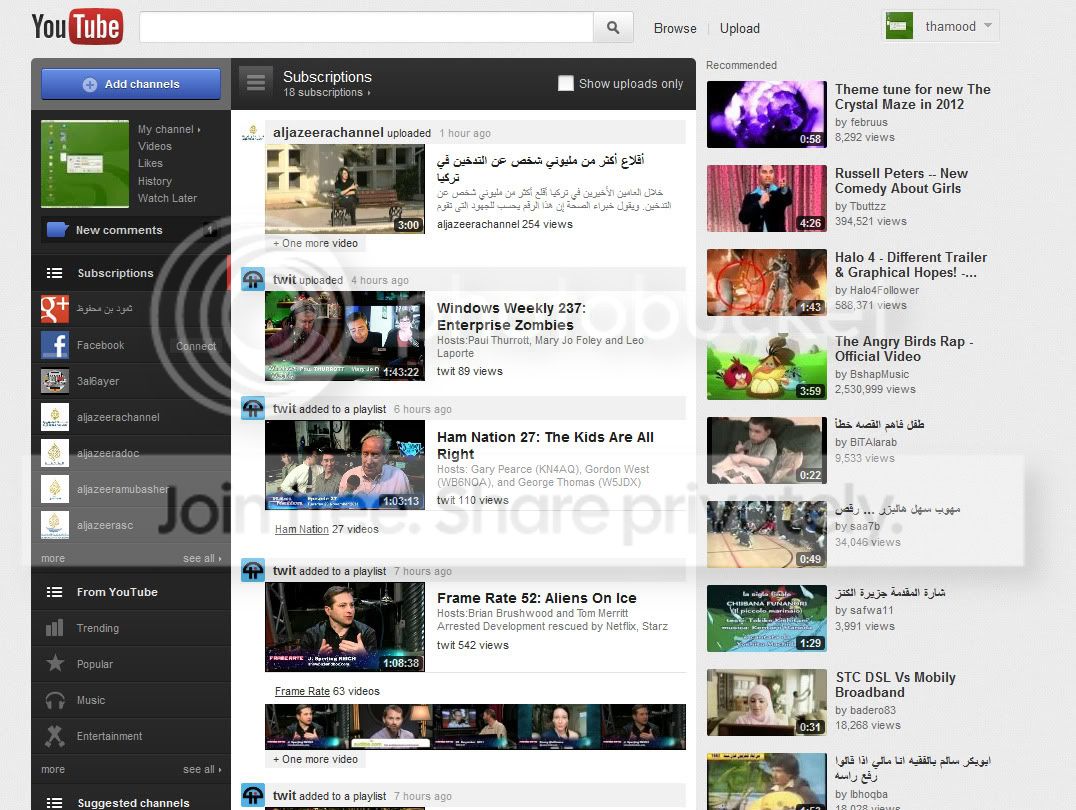Click into the YouTube search field
The height and width of the screenshot is (810, 1076).
point(366,27)
